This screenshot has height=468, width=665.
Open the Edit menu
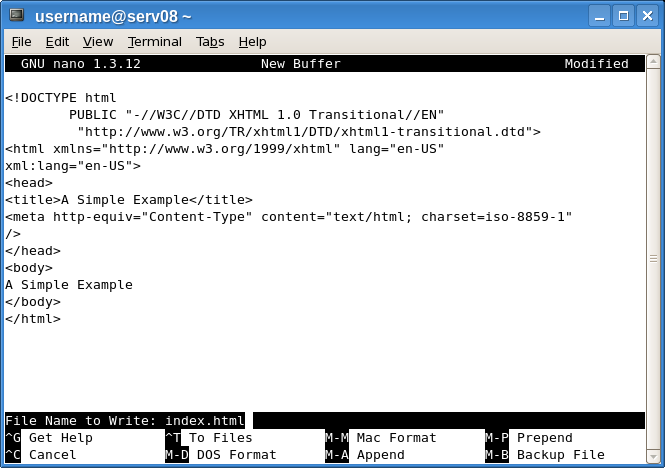point(57,42)
